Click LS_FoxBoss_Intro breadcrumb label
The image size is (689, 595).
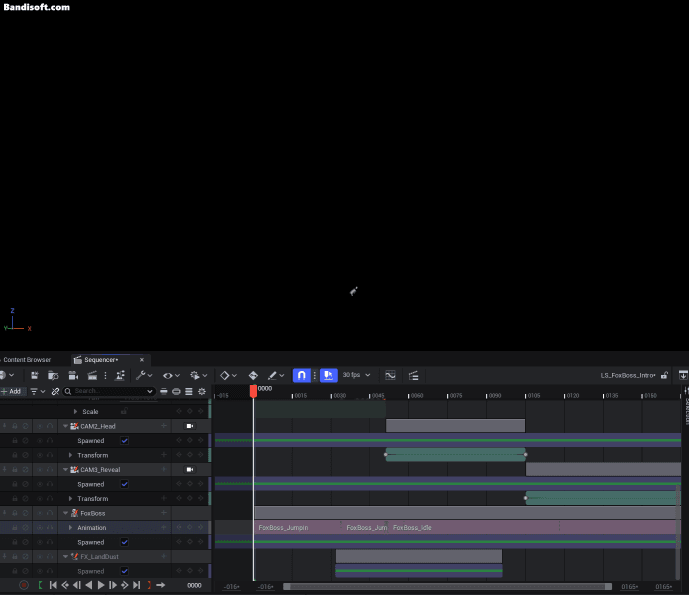click(628, 375)
